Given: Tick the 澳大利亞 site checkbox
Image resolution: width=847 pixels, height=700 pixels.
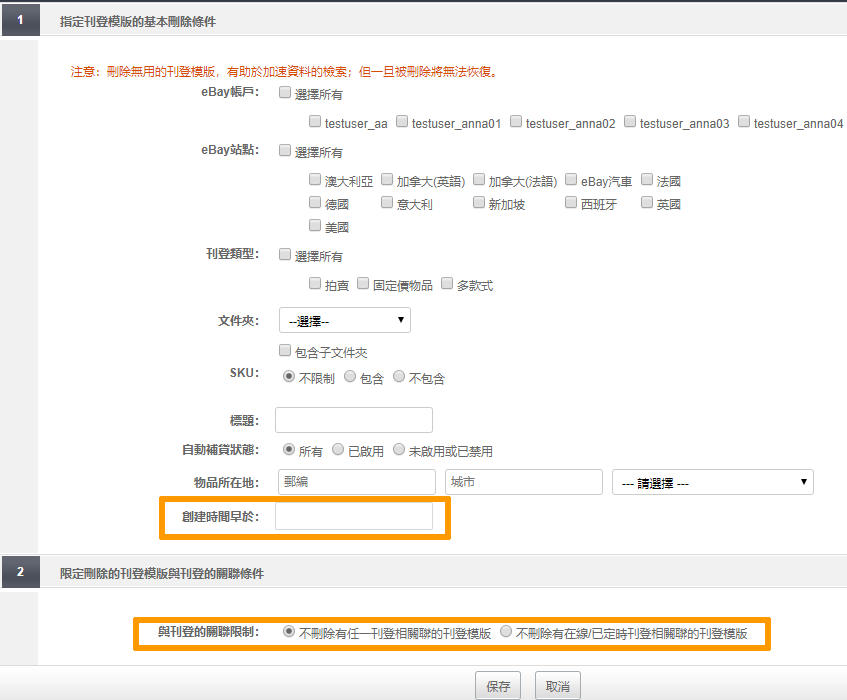Looking at the screenshot, I should [315, 179].
